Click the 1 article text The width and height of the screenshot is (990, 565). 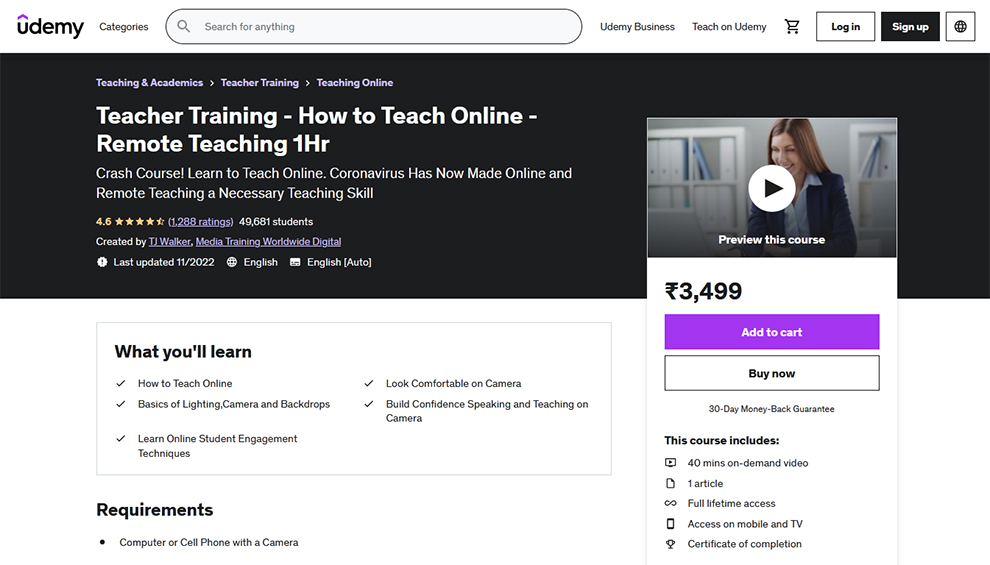[x=705, y=484]
